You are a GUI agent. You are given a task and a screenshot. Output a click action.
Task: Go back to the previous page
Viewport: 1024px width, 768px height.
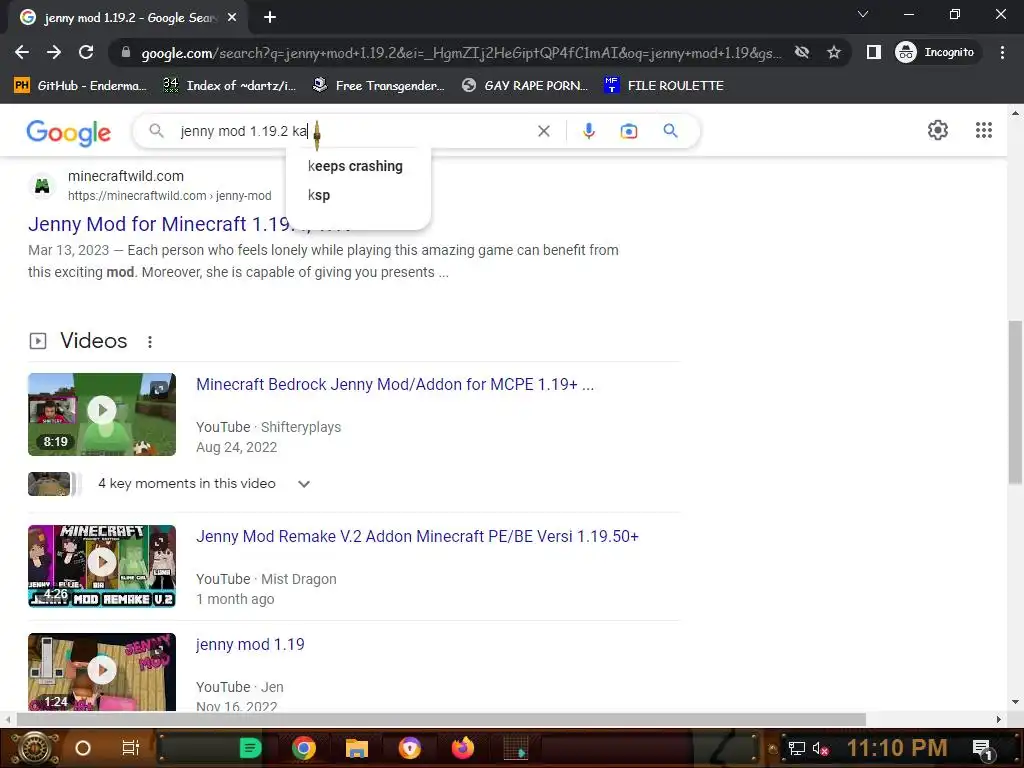(x=22, y=52)
